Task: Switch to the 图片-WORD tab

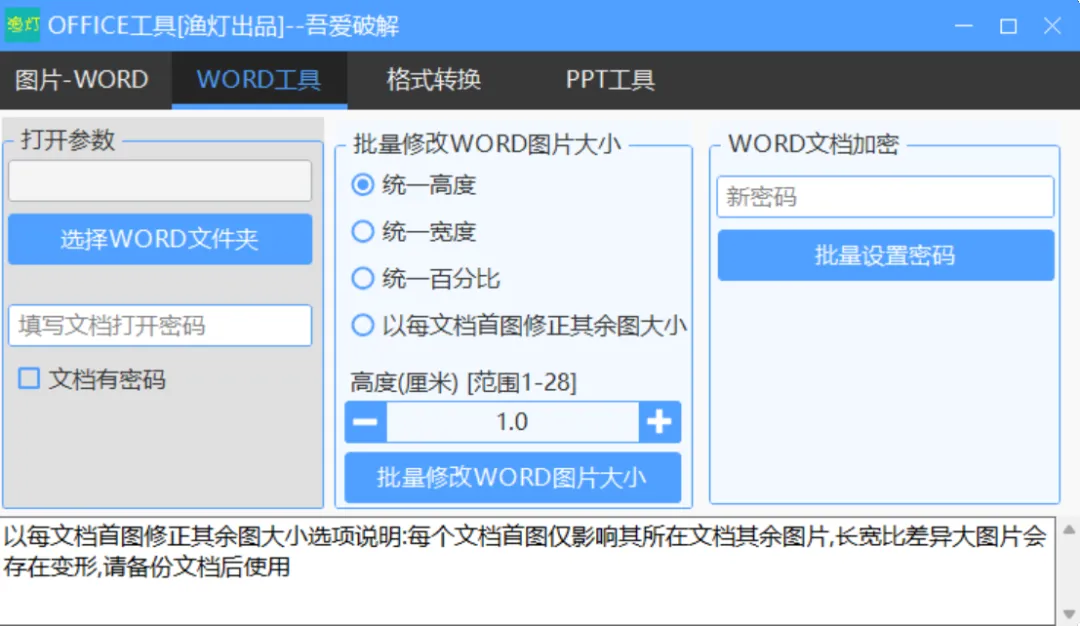Action: click(x=82, y=80)
